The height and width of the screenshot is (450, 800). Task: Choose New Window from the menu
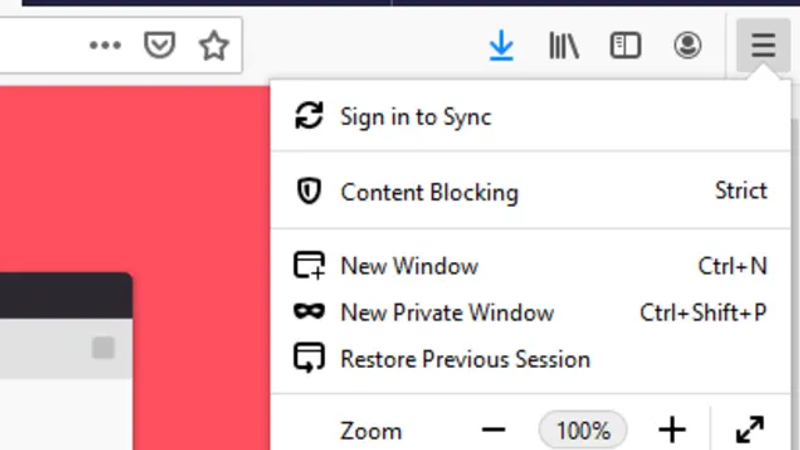(409, 266)
